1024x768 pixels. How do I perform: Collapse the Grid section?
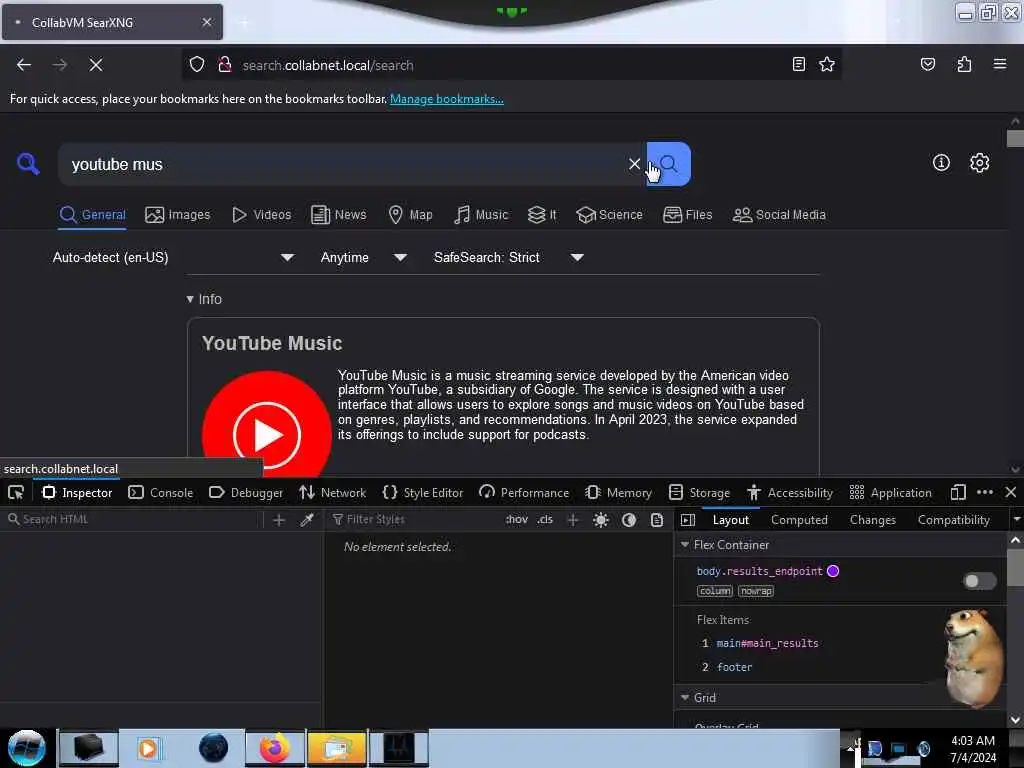click(x=685, y=697)
